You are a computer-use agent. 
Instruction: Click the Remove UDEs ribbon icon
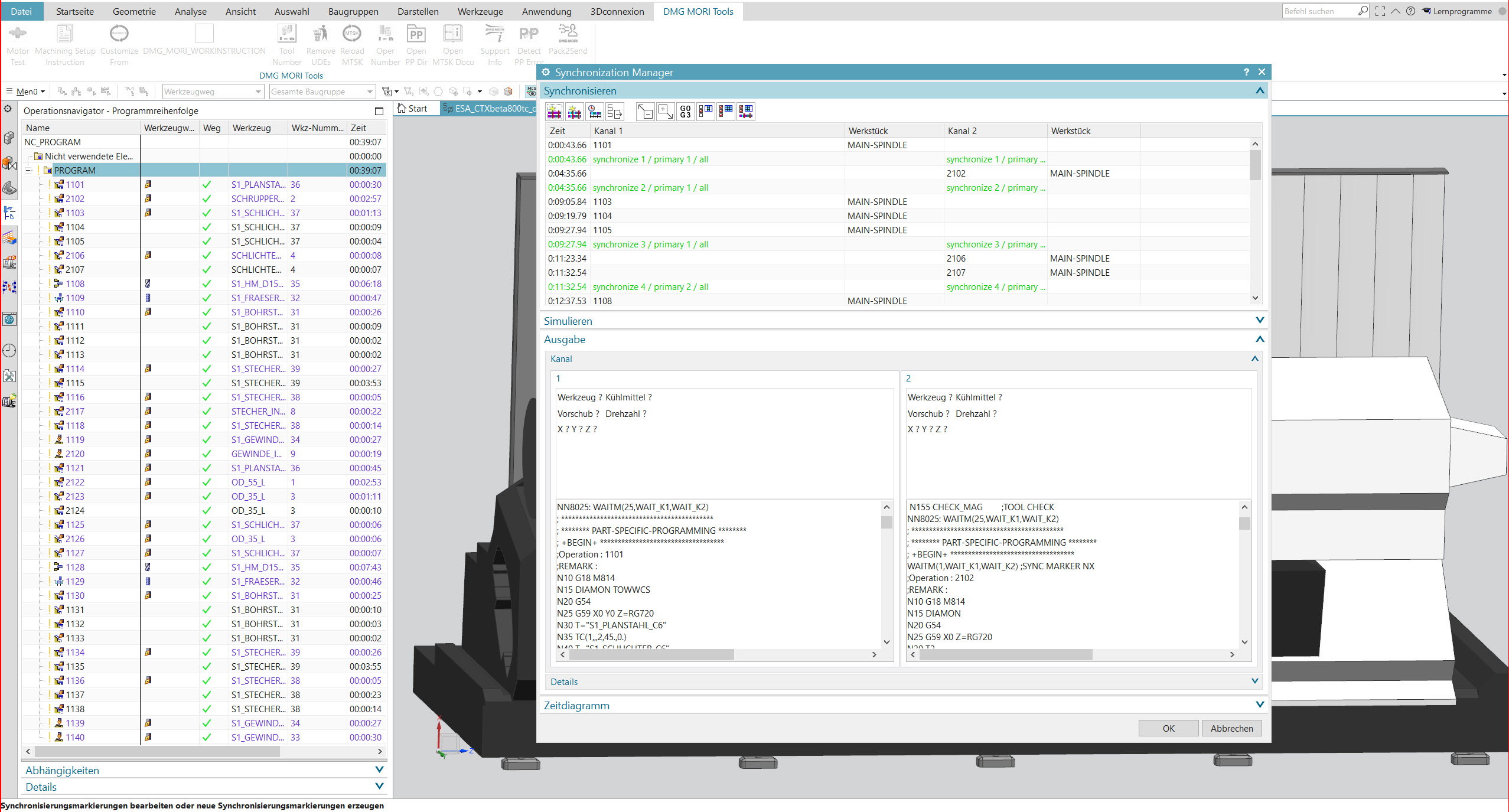pyautogui.click(x=321, y=44)
